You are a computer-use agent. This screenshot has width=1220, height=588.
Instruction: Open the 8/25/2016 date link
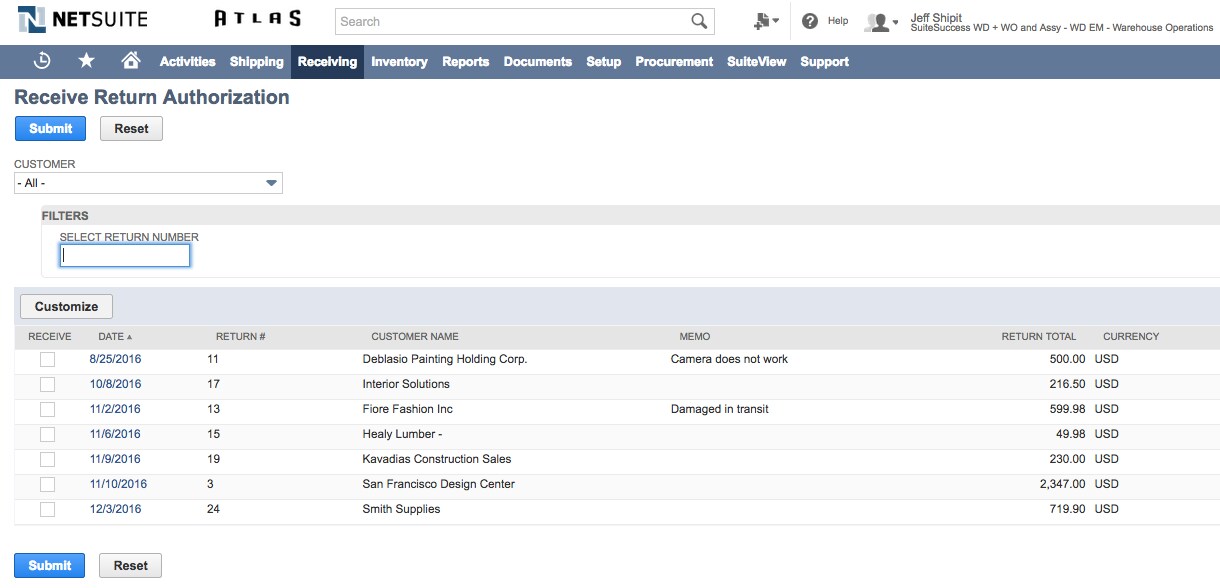pyautogui.click(x=115, y=359)
